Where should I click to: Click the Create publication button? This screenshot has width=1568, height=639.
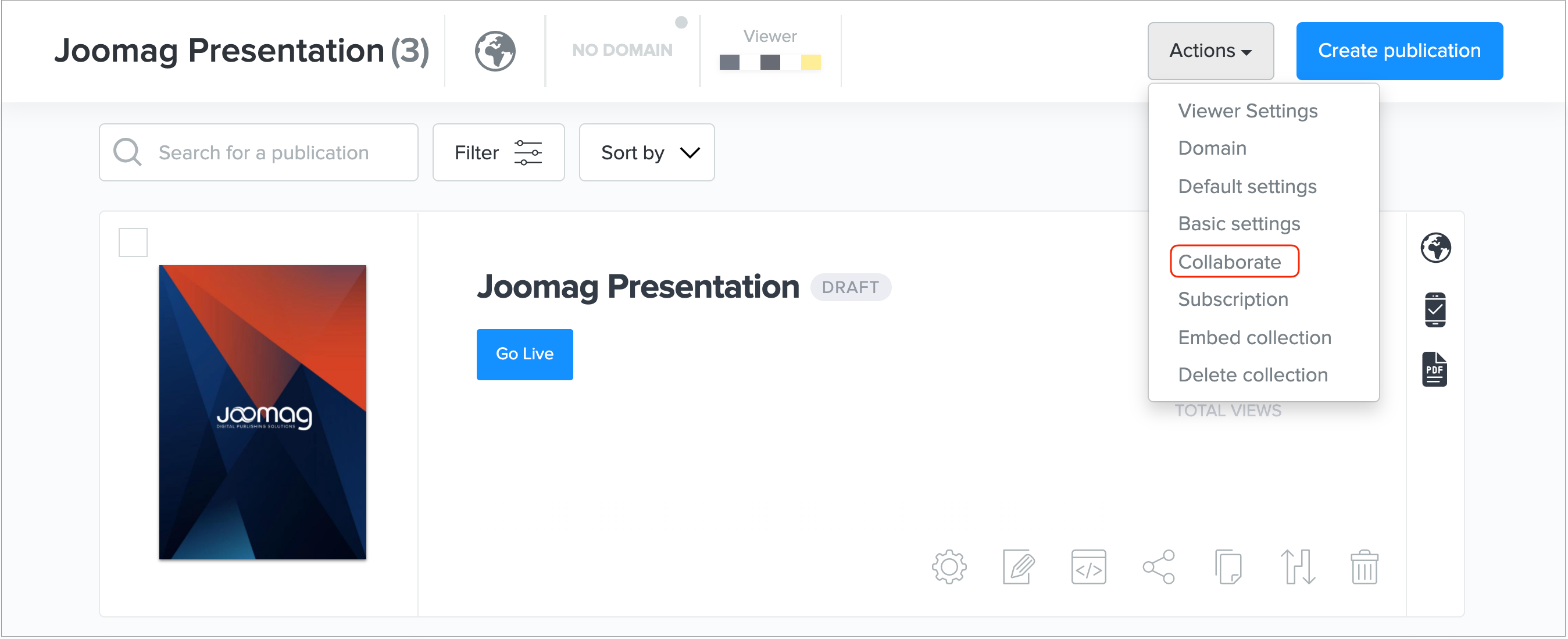click(1399, 51)
